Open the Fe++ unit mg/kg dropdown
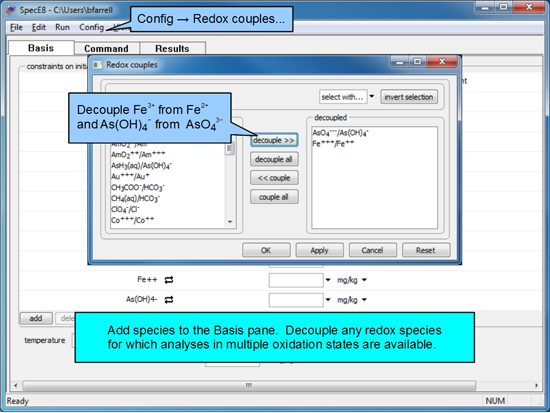550x413 pixels. click(364, 280)
